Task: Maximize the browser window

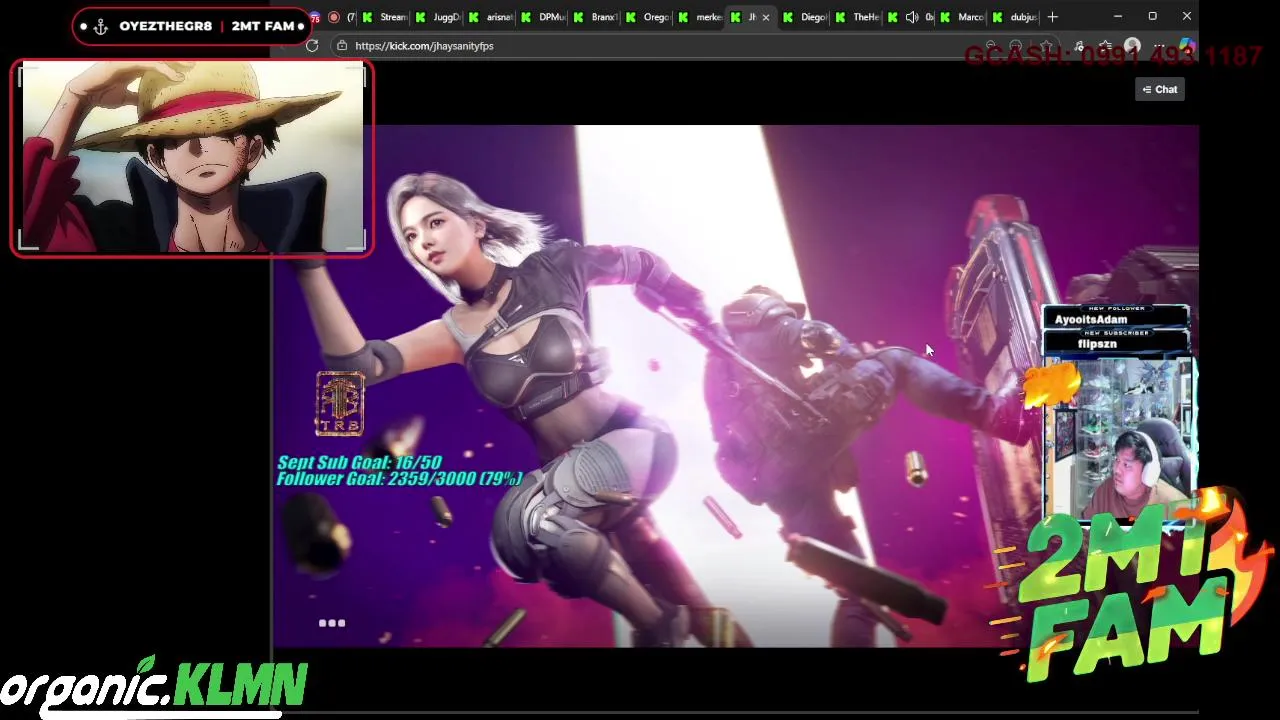Action: (x=1152, y=17)
